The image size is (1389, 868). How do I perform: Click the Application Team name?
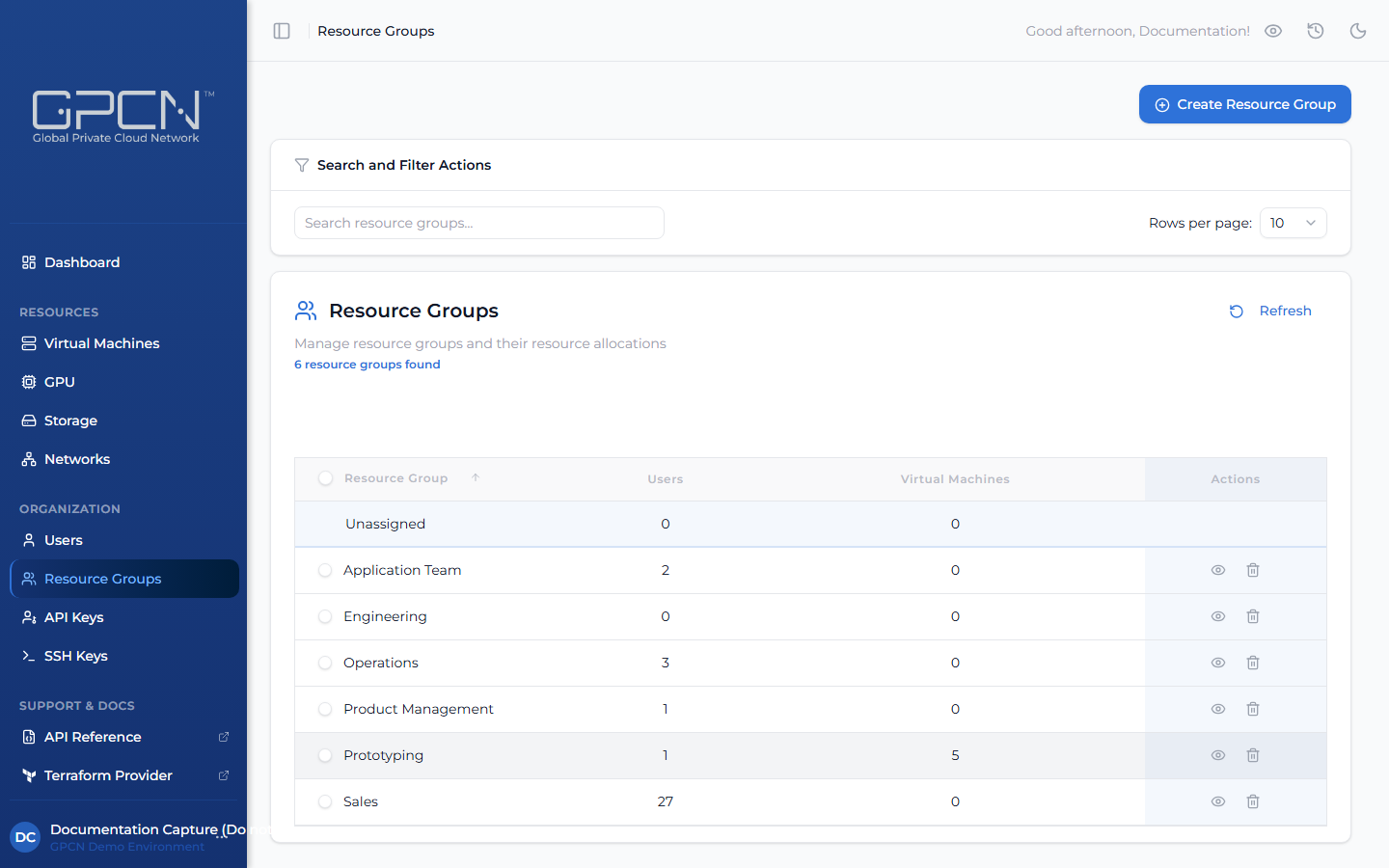402,570
